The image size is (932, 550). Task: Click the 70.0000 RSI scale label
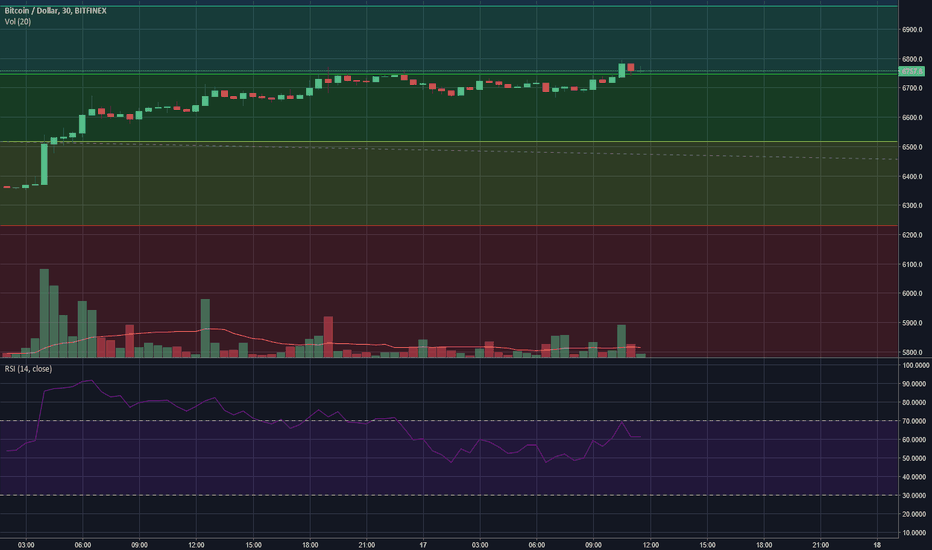tap(915, 421)
